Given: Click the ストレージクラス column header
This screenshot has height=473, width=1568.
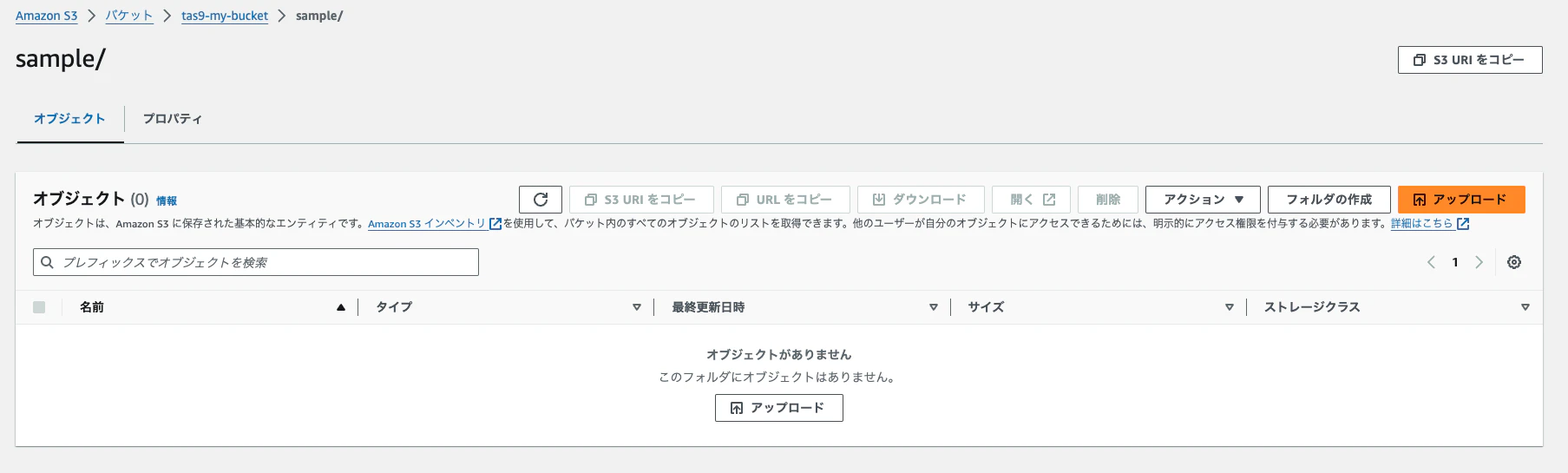Looking at the screenshot, I should pos(1312,307).
